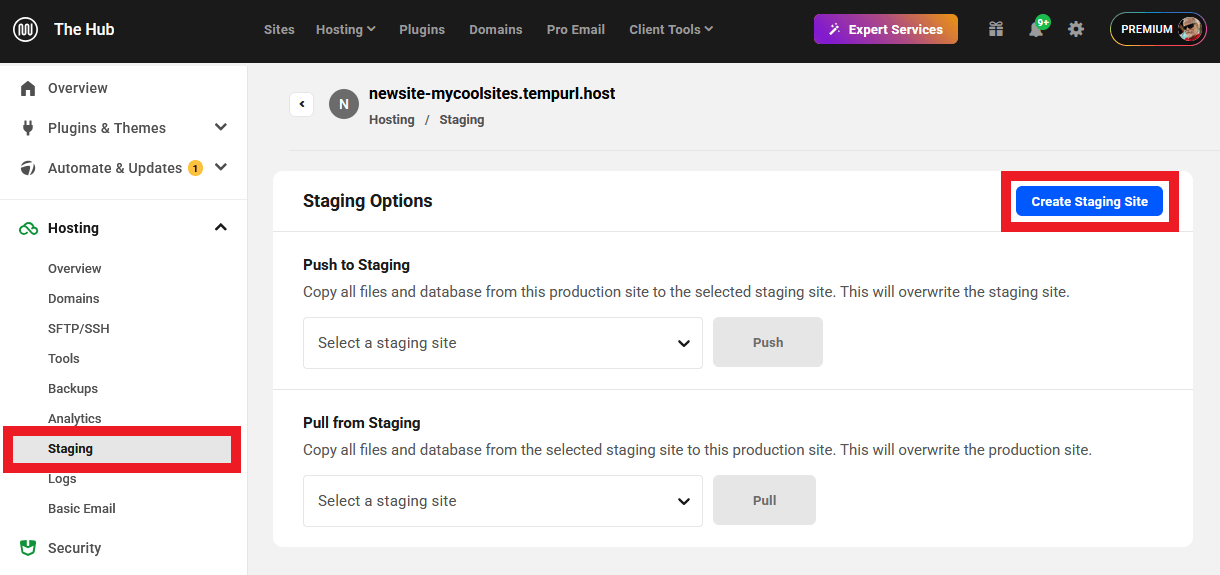Image resolution: width=1220 pixels, height=575 pixels.
Task: Select Overview under Hosting submenu
Action: tap(75, 268)
